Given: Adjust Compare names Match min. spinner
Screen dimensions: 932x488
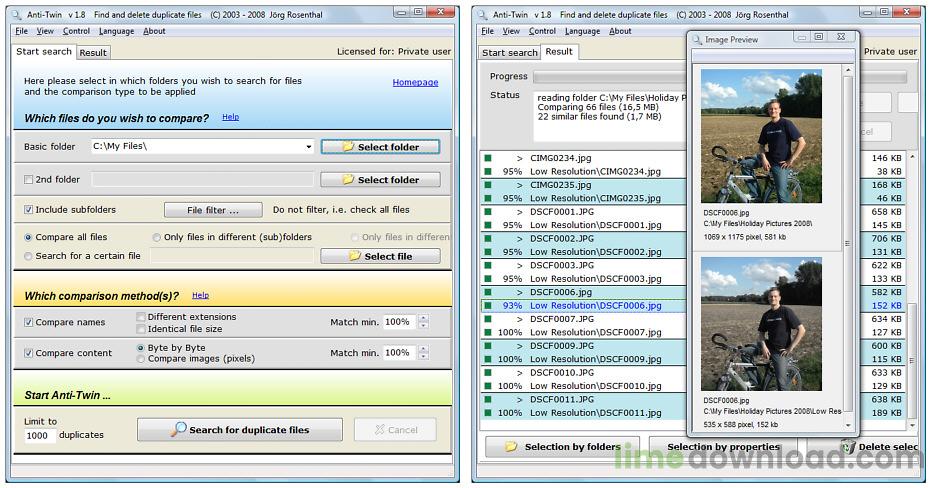Looking at the screenshot, I should [x=423, y=322].
